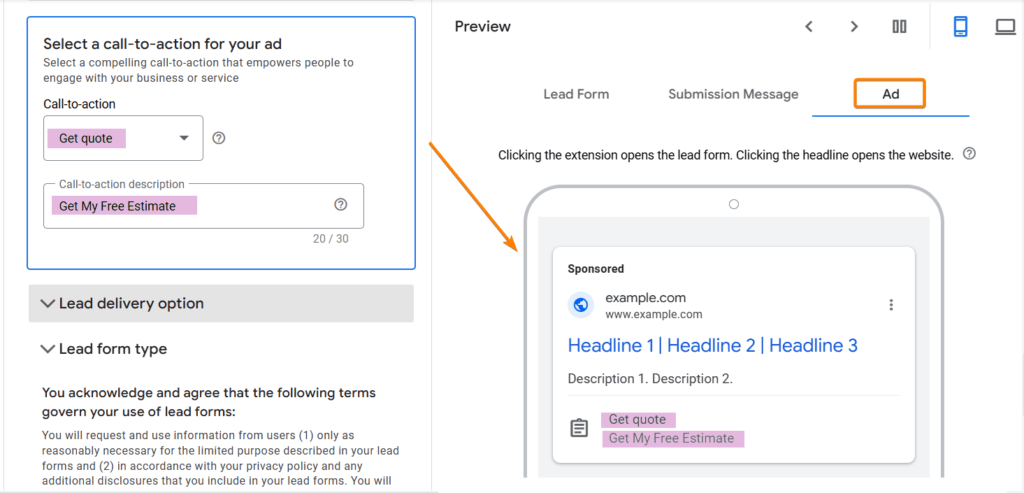This screenshot has width=1024, height=493.
Task: Switch to the Lead Form preview tab
Action: point(576,94)
